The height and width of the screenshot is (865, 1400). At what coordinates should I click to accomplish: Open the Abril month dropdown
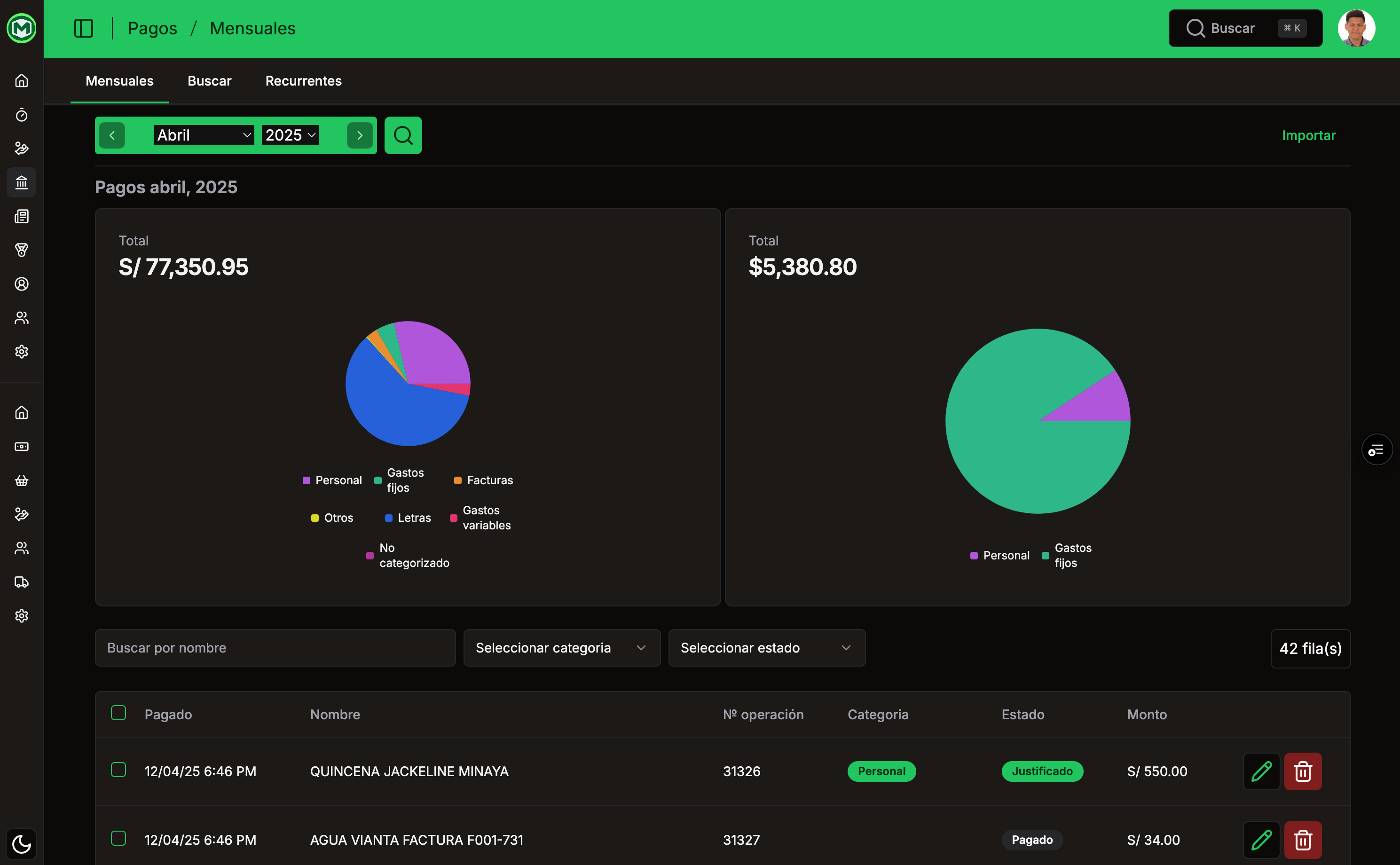(203, 135)
